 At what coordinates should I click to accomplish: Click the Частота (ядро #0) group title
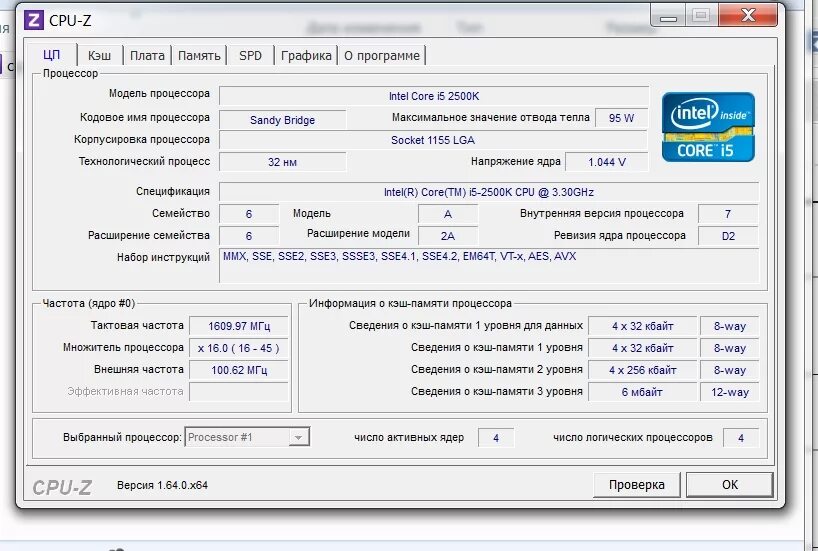(x=89, y=303)
